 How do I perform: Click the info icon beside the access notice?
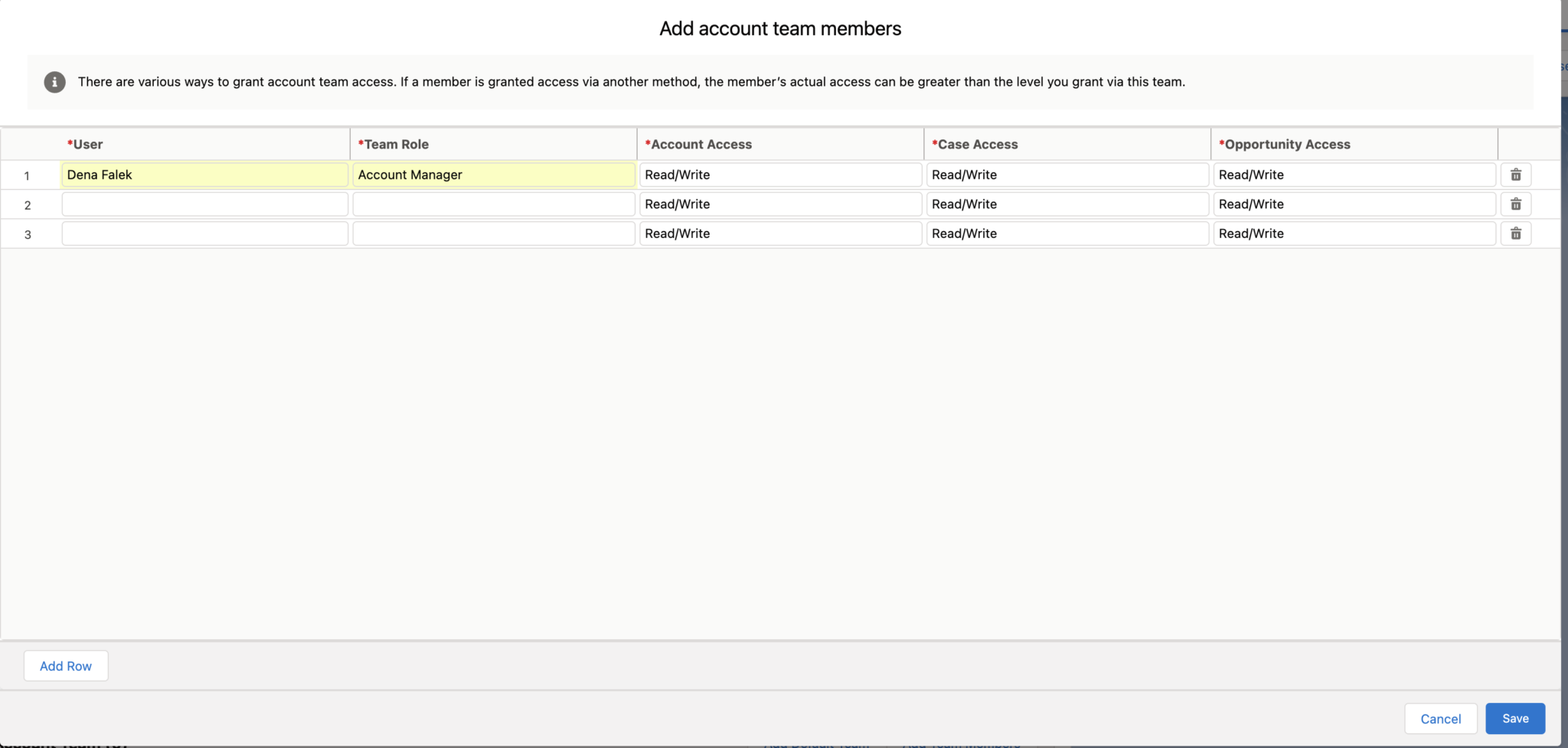[x=54, y=82]
